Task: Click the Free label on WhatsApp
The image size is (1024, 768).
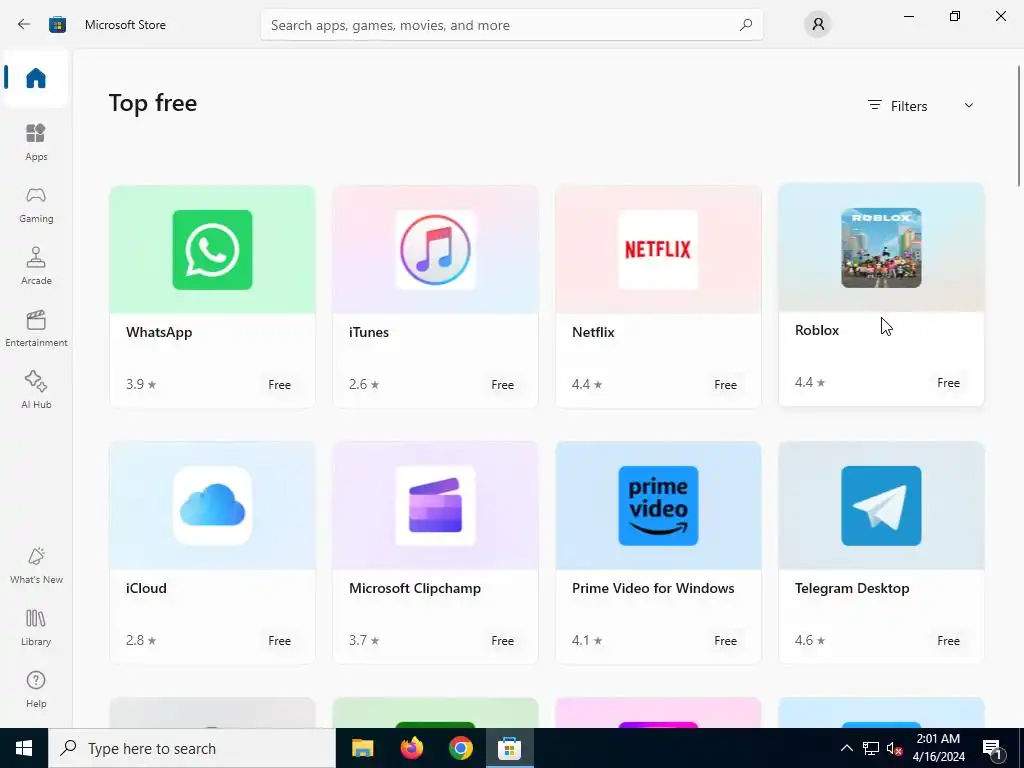Action: pos(280,385)
